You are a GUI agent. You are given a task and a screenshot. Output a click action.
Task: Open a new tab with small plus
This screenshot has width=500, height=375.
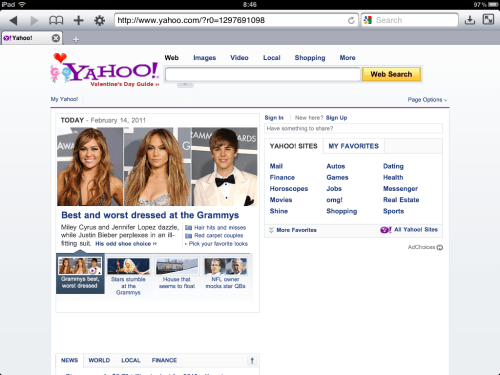click(x=76, y=39)
